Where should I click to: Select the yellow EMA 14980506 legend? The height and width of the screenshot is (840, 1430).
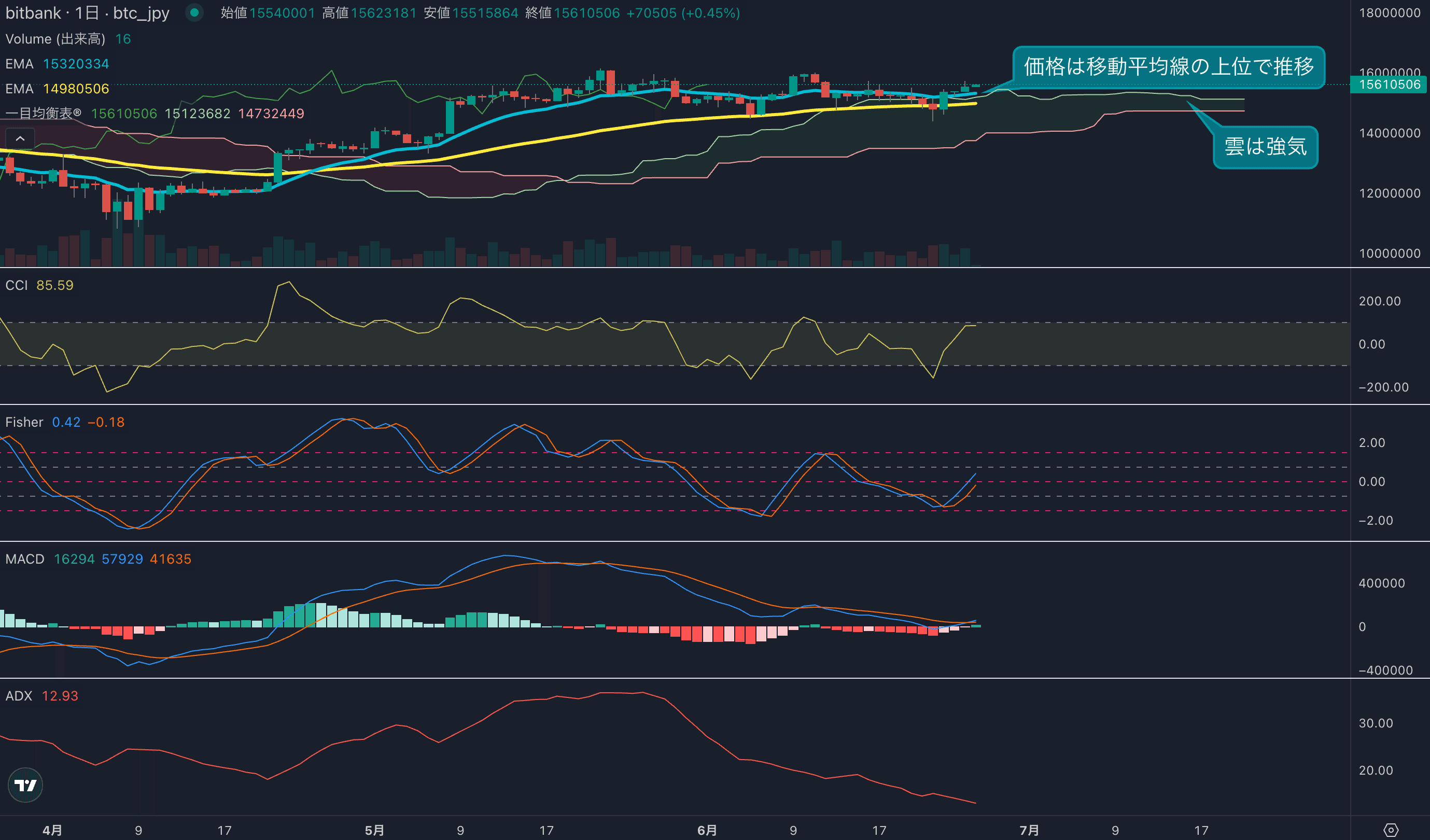pyautogui.click(x=57, y=89)
